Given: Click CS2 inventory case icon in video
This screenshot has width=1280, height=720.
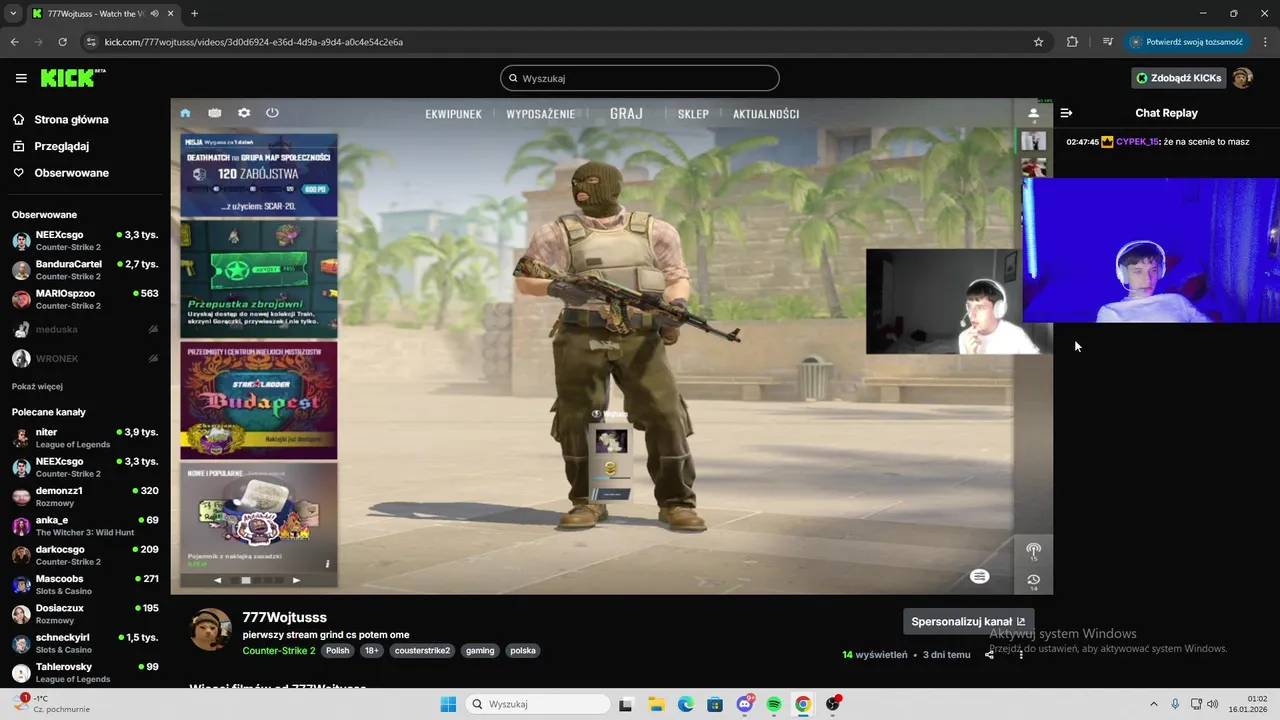Looking at the screenshot, I should [215, 113].
